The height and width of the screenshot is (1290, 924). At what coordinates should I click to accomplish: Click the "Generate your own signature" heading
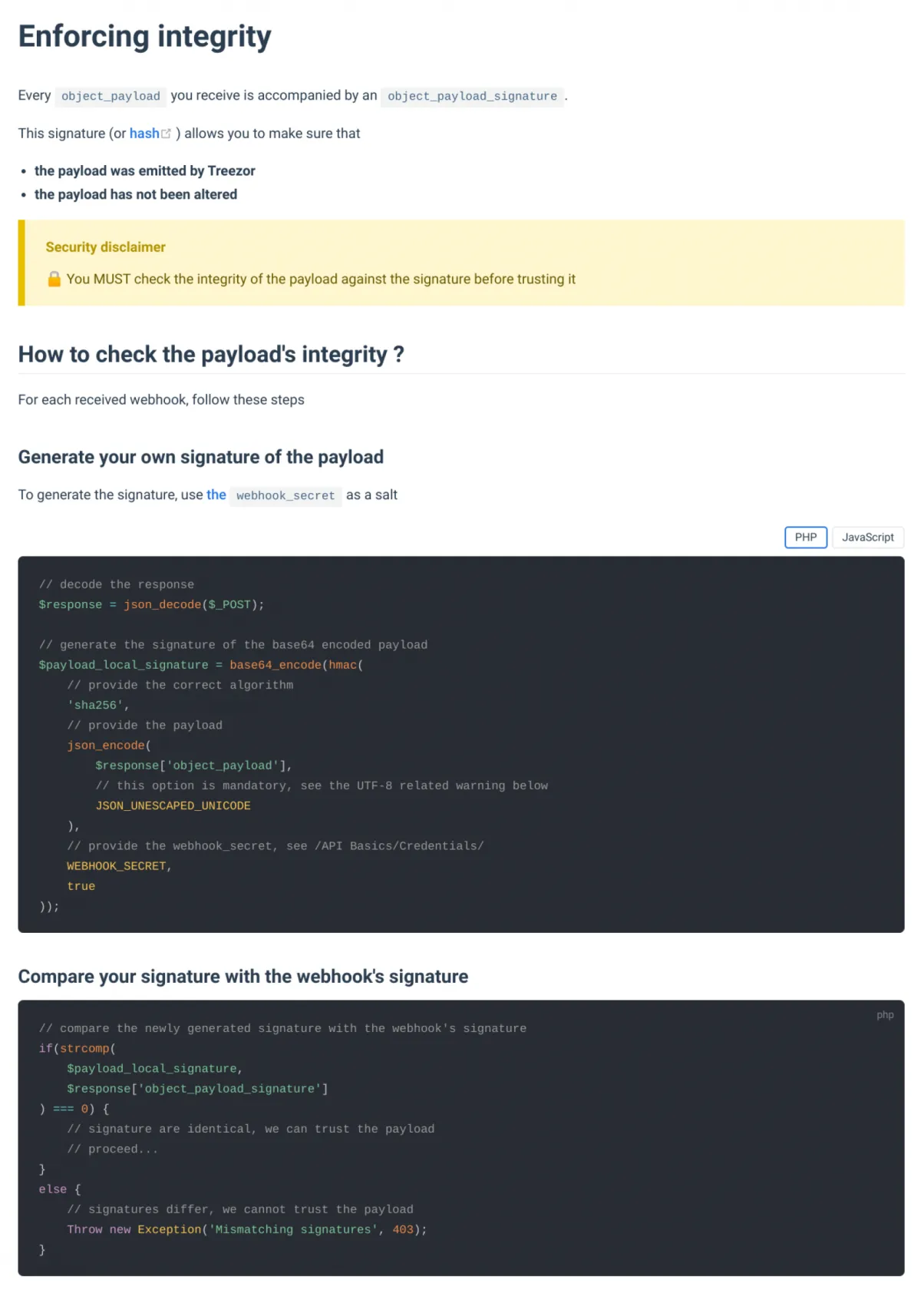201,457
